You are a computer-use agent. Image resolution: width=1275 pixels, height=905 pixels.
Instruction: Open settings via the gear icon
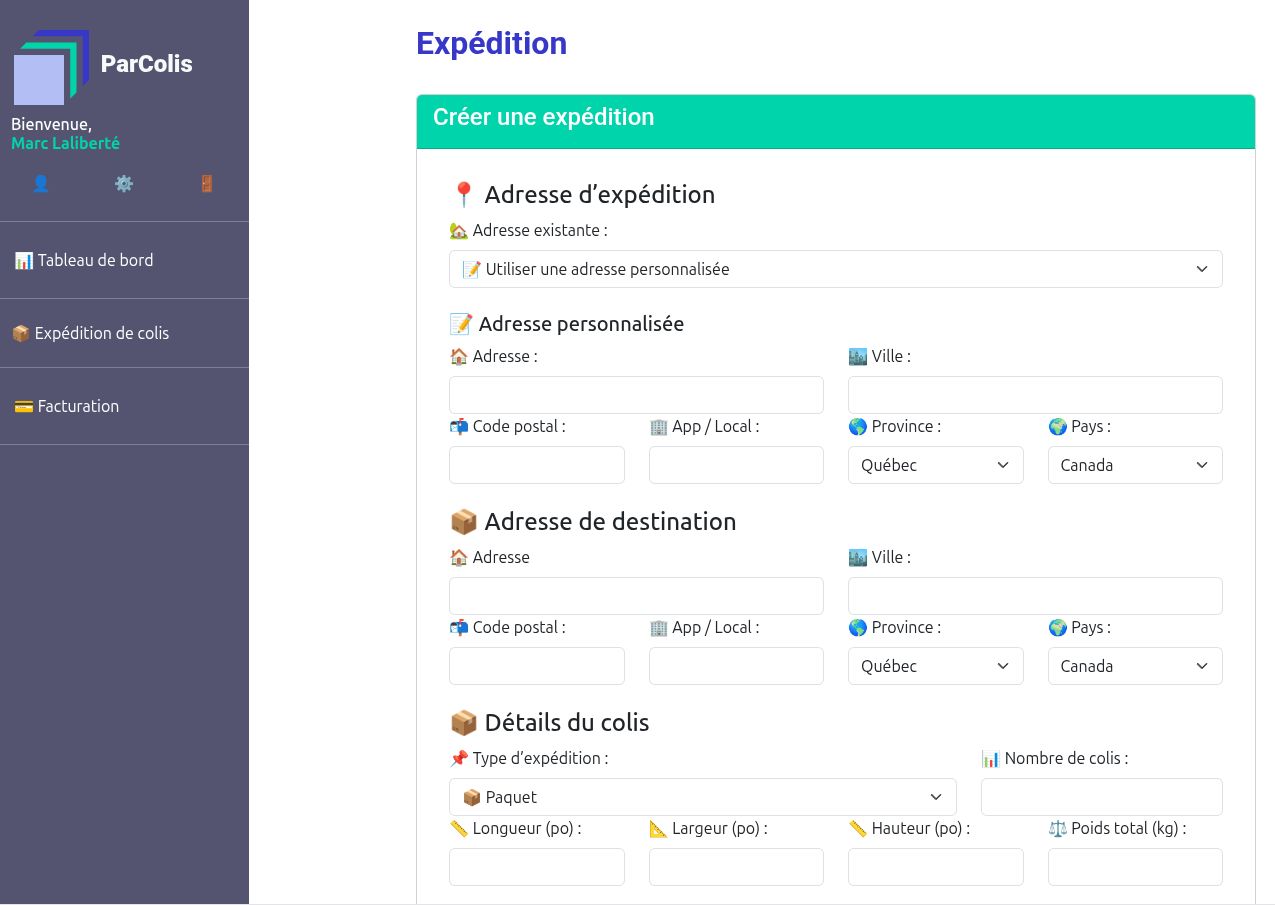124,184
